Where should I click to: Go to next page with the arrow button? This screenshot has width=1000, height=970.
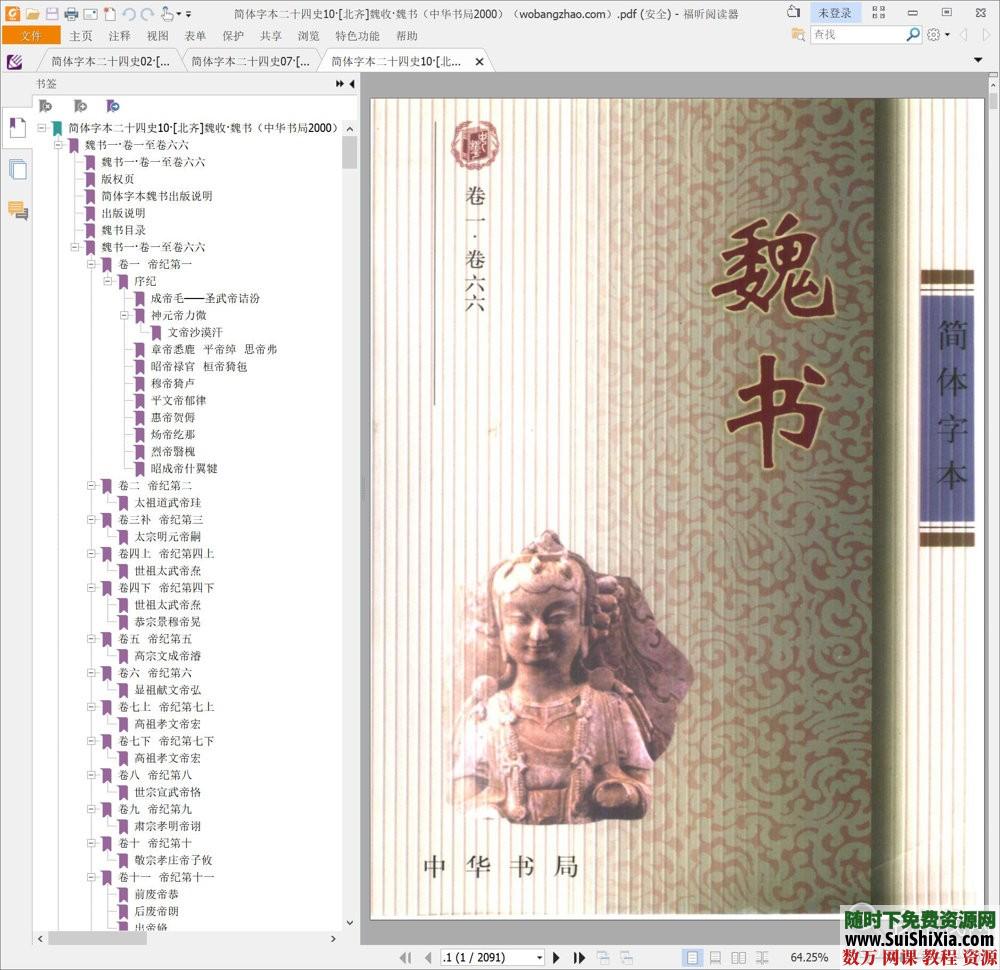(x=557, y=957)
